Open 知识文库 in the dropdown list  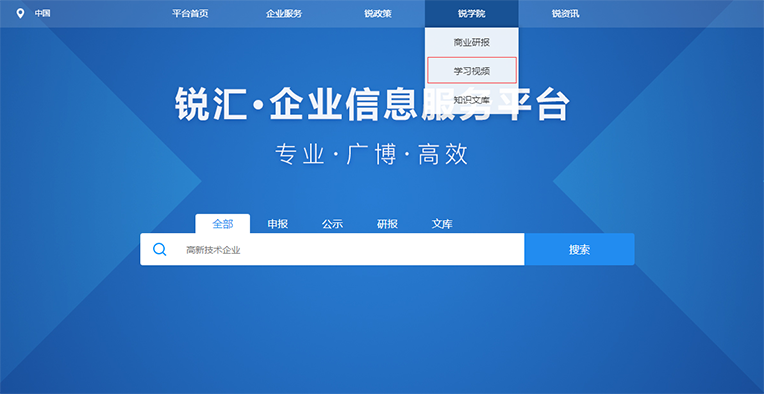pos(472,100)
